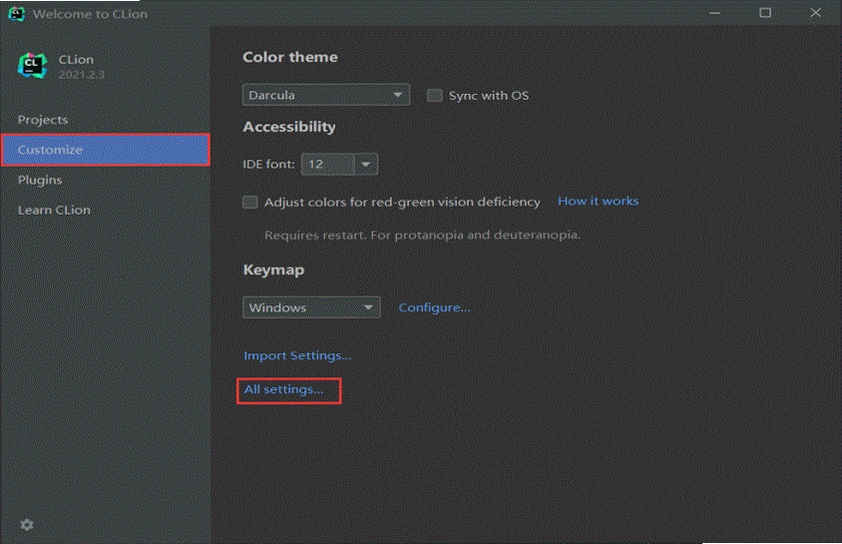This screenshot has height=544, width=842.
Task: Click the CLion logo in the sidebar
Action: (x=32, y=66)
